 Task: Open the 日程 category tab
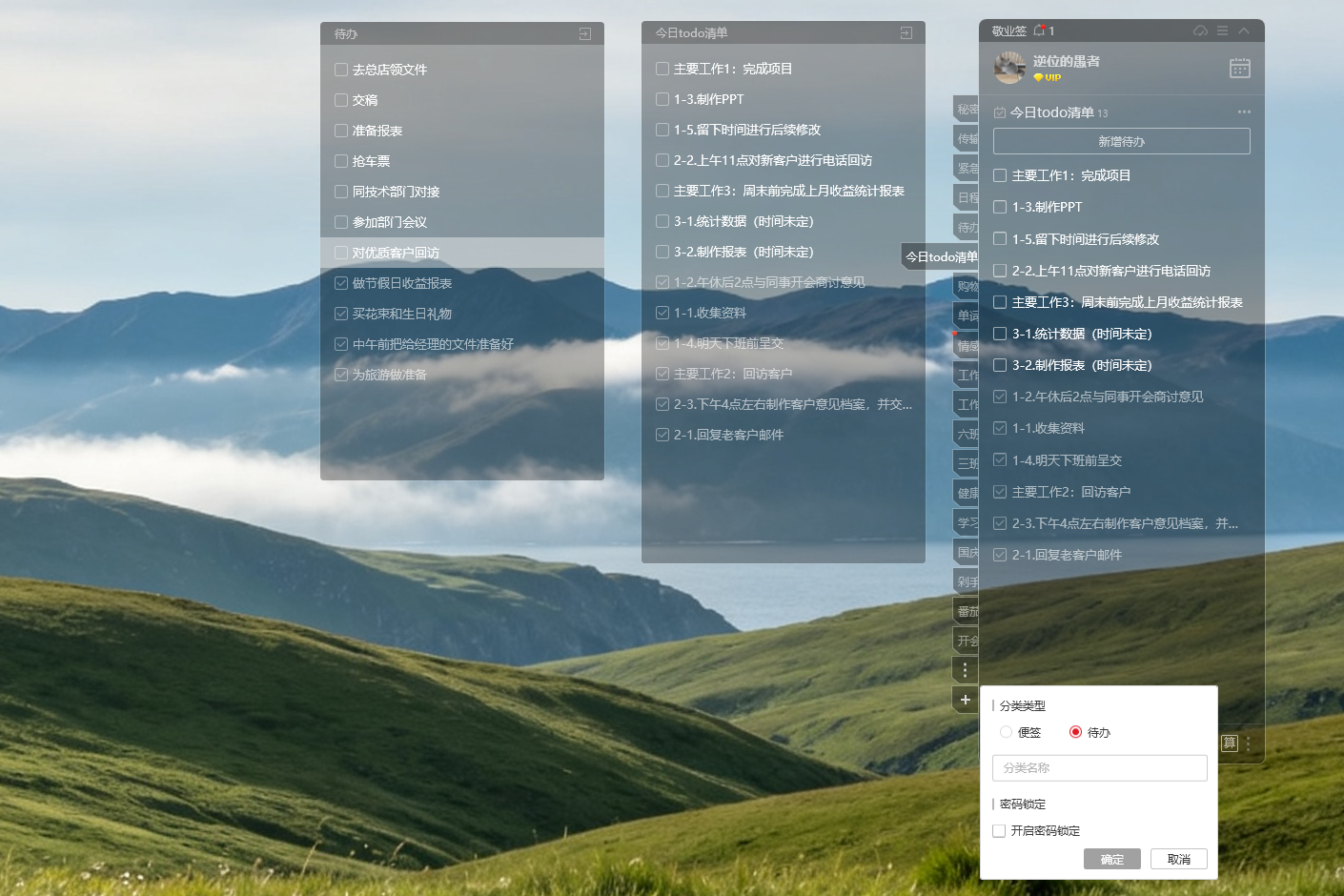click(x=967, y=197)
